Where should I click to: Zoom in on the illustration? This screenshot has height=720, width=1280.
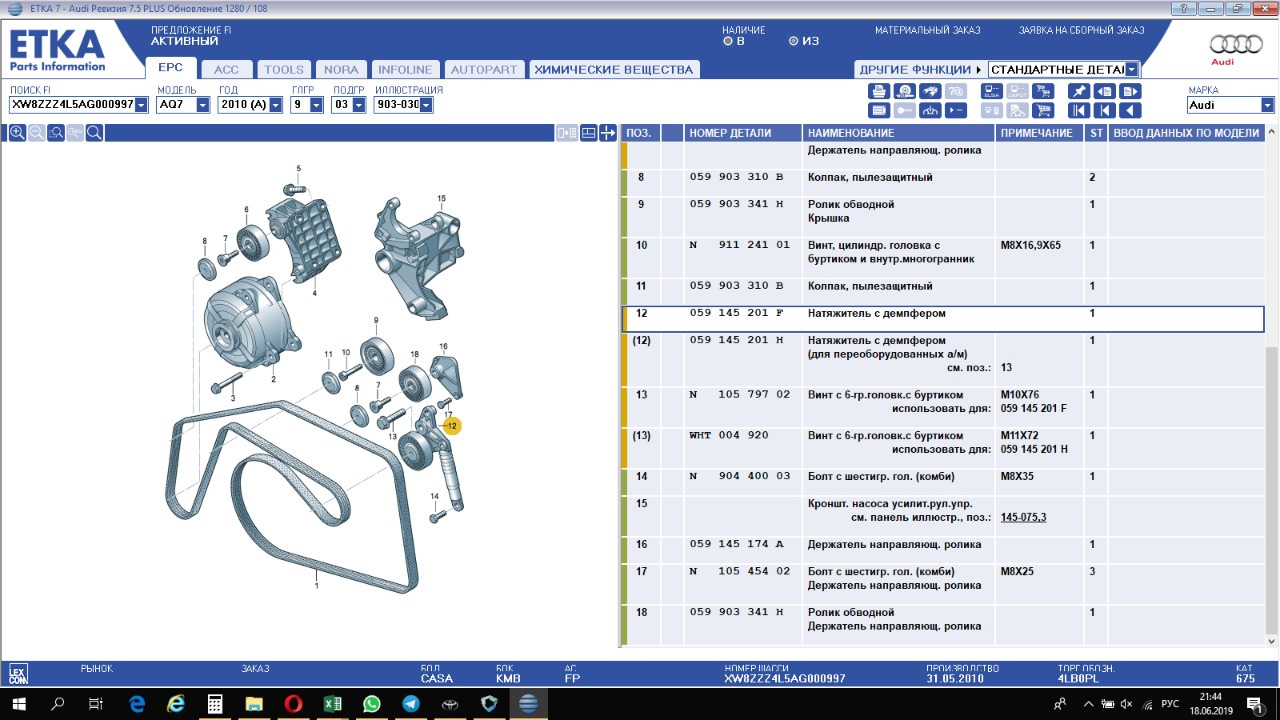17,132
